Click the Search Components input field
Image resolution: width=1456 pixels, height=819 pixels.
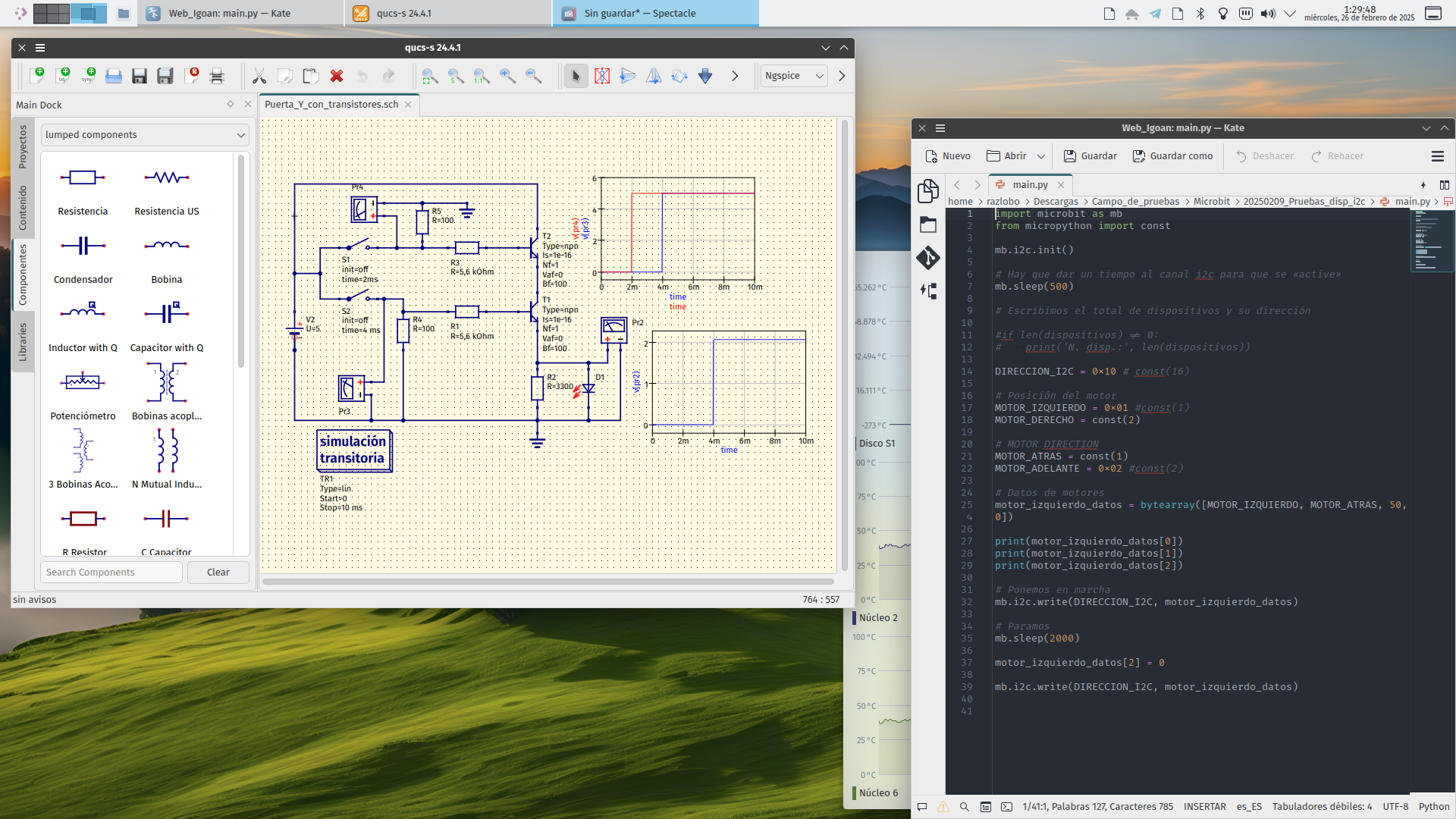pyautogui.click(x=111, y=573)
